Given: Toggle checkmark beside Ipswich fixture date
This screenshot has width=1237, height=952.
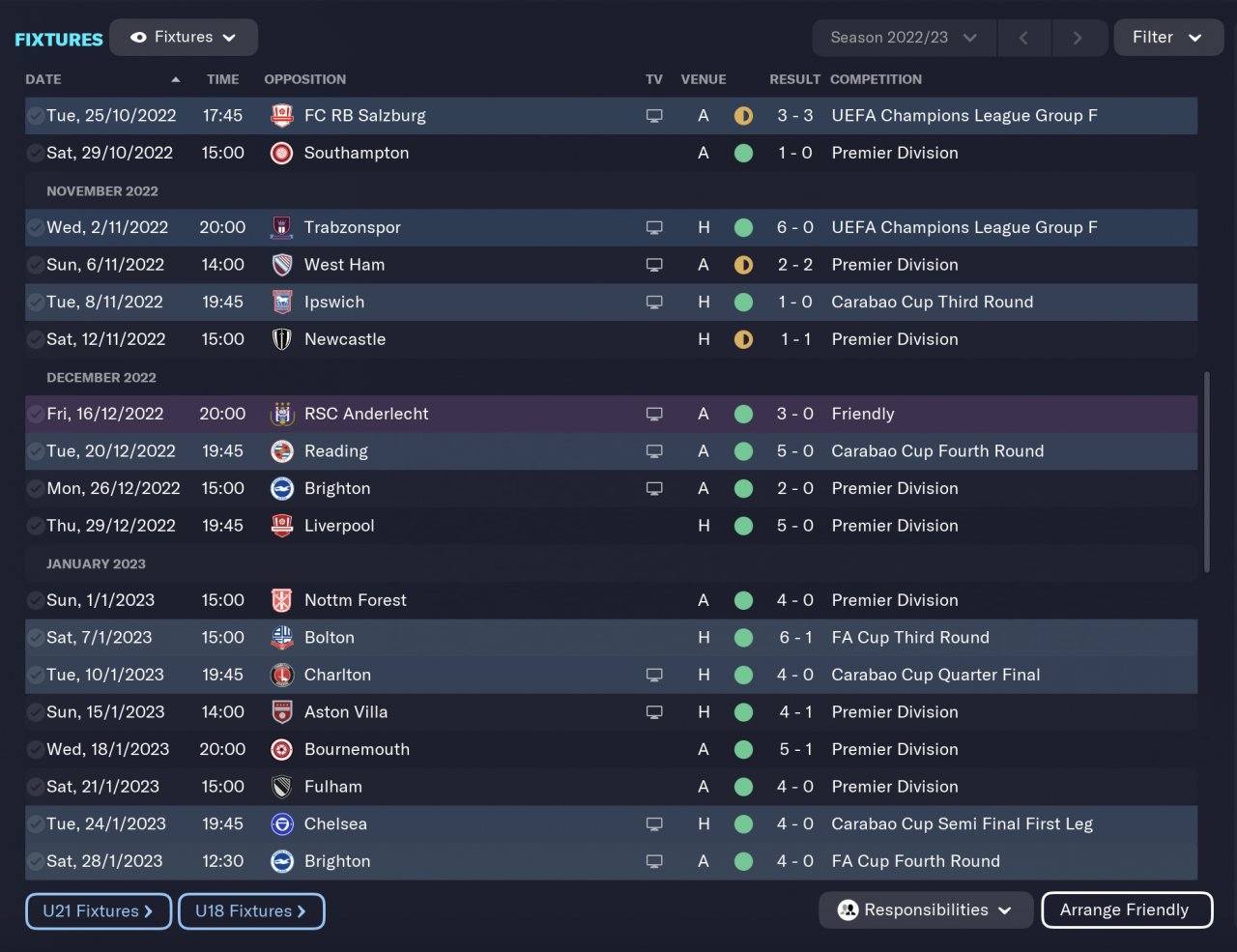Looking at the screenshot, I should coord(35,303).
